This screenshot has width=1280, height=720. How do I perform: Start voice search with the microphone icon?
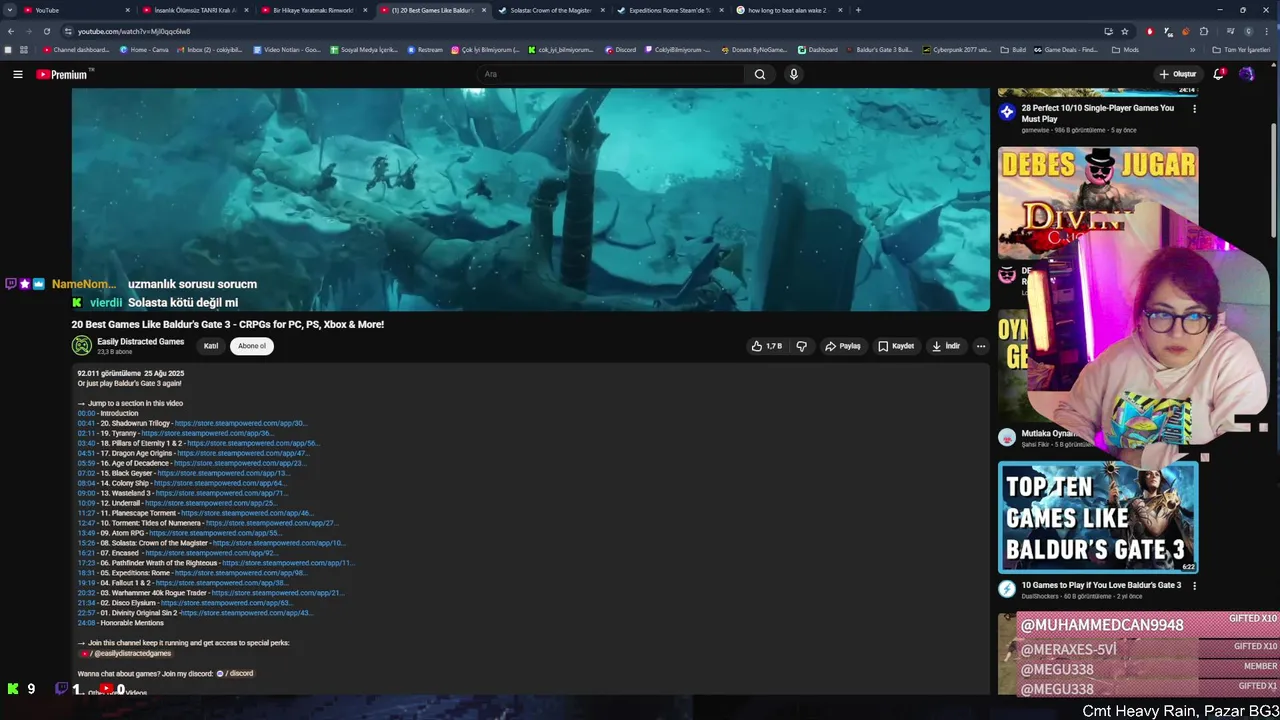793,74
